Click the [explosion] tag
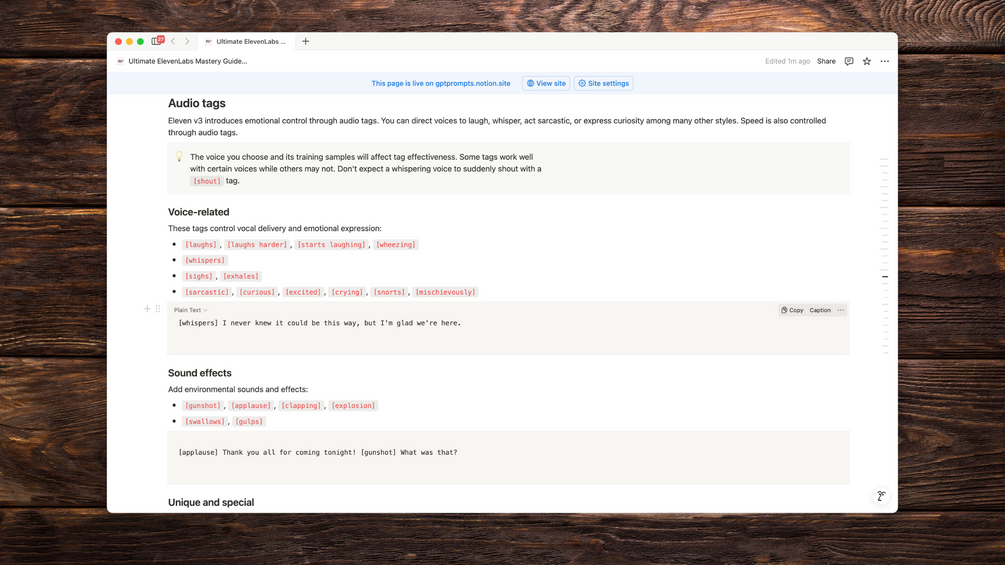 pyautogui.click(x=353, y=405)
